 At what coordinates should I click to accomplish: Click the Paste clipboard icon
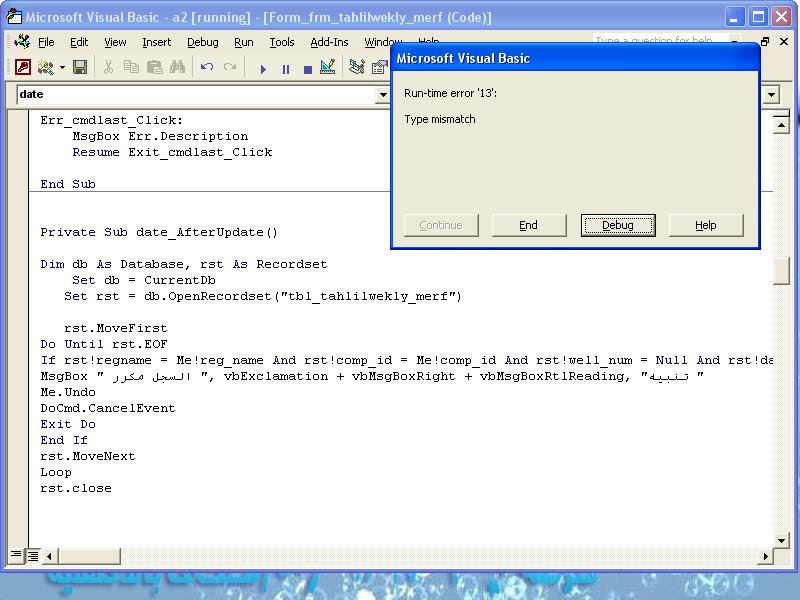(154, 67)
